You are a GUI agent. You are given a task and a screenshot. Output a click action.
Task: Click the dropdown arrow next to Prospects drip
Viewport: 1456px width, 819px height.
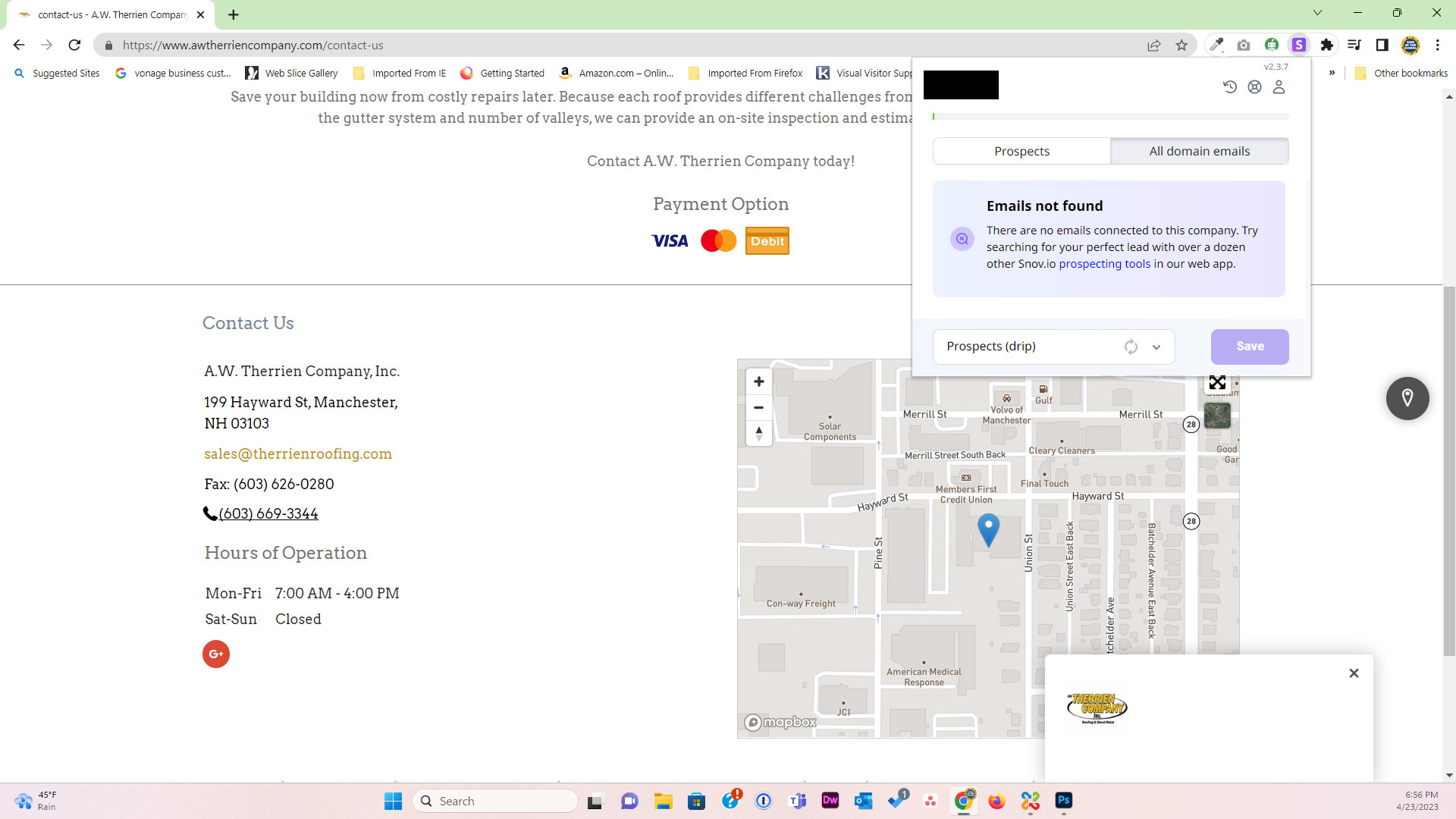point(1157,346)
